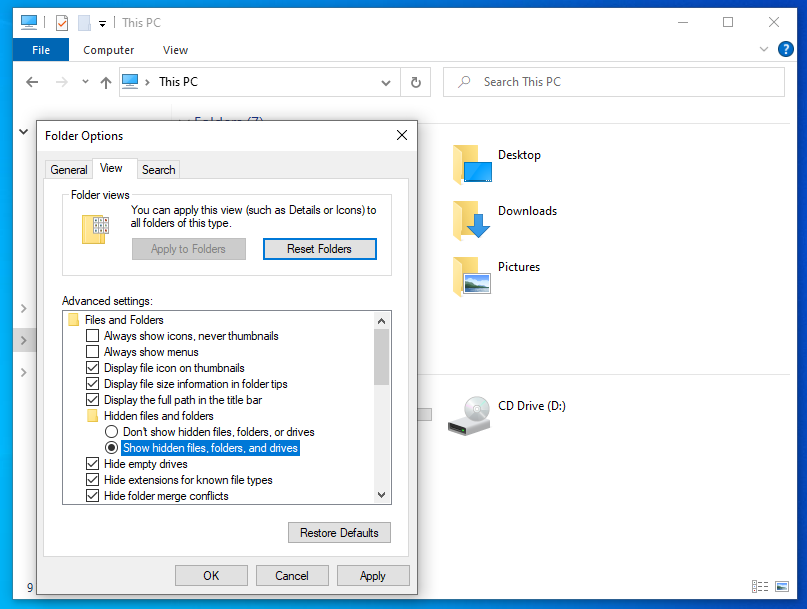Click the Properties icon in quick access toolbar
807x609 pixels.
coord(62,22)
